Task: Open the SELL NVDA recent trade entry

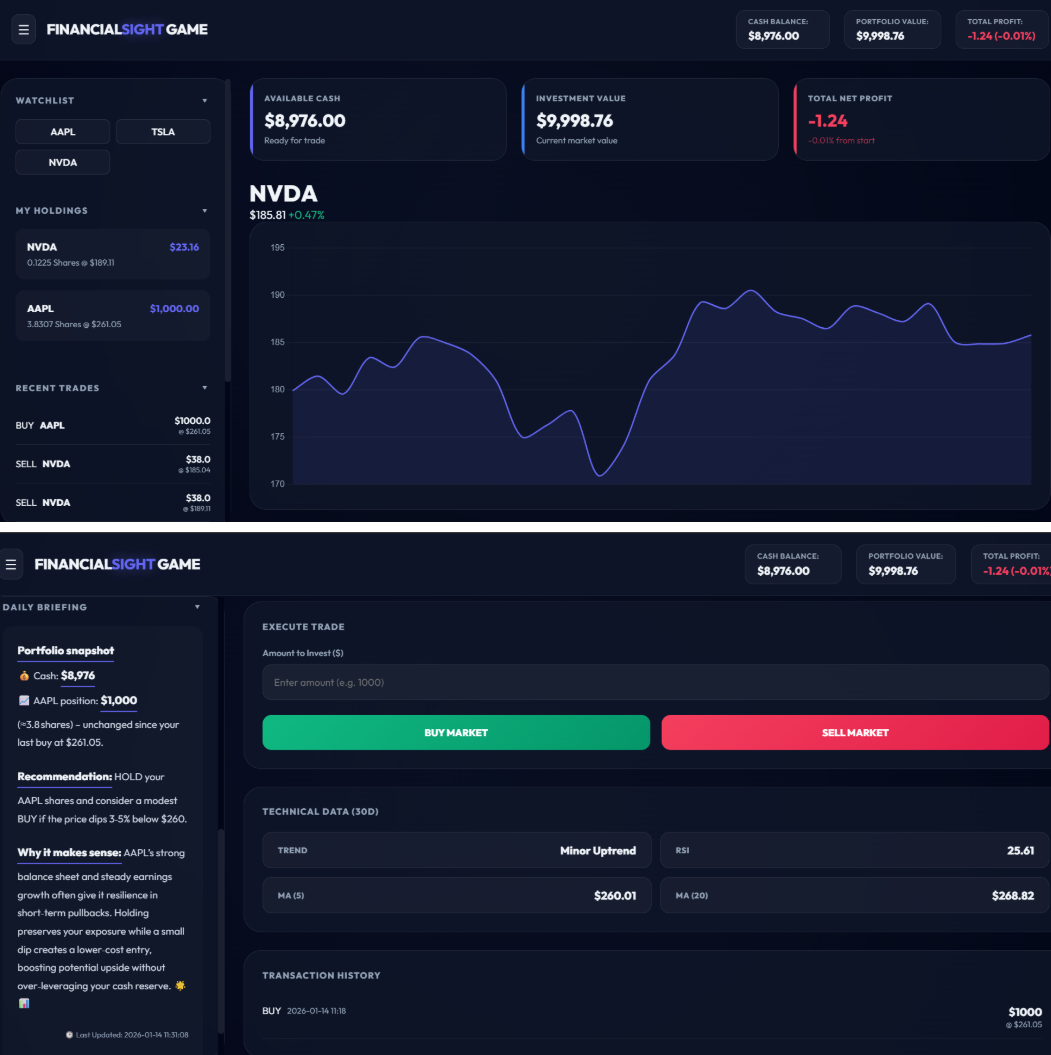Action: pos(112,463)
